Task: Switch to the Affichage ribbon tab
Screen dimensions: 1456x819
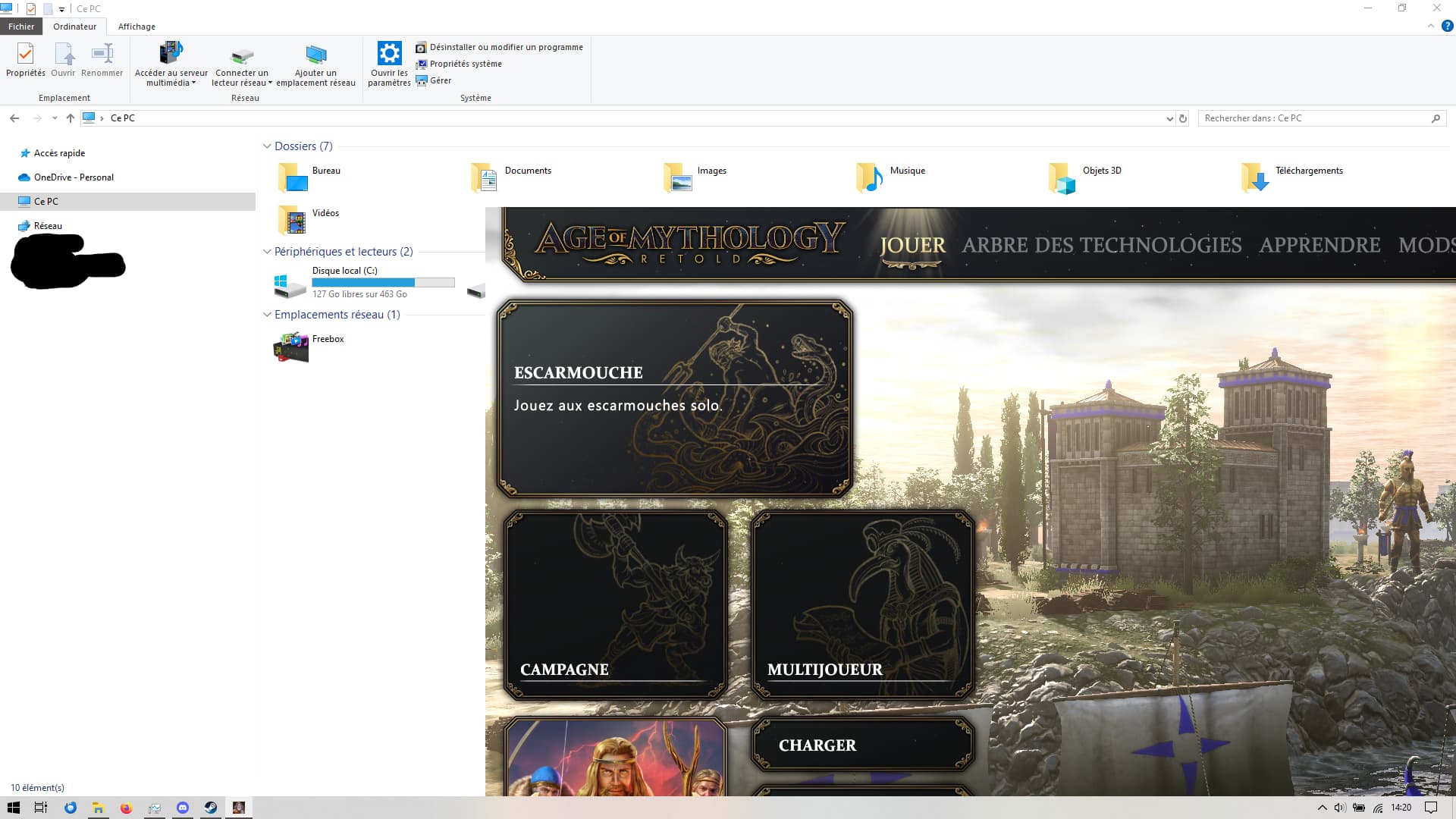Action: point(136,27)
